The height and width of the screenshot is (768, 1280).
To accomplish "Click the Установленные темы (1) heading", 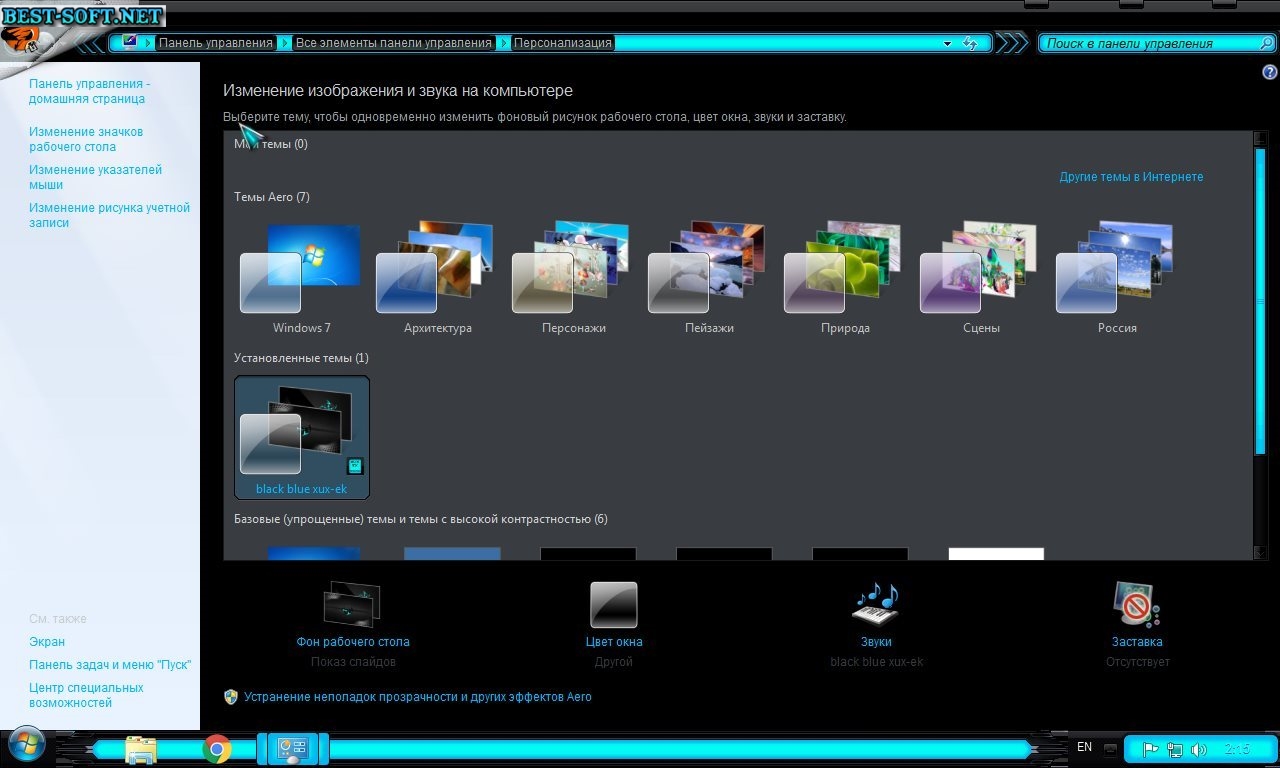I will (x=301, y=358).
